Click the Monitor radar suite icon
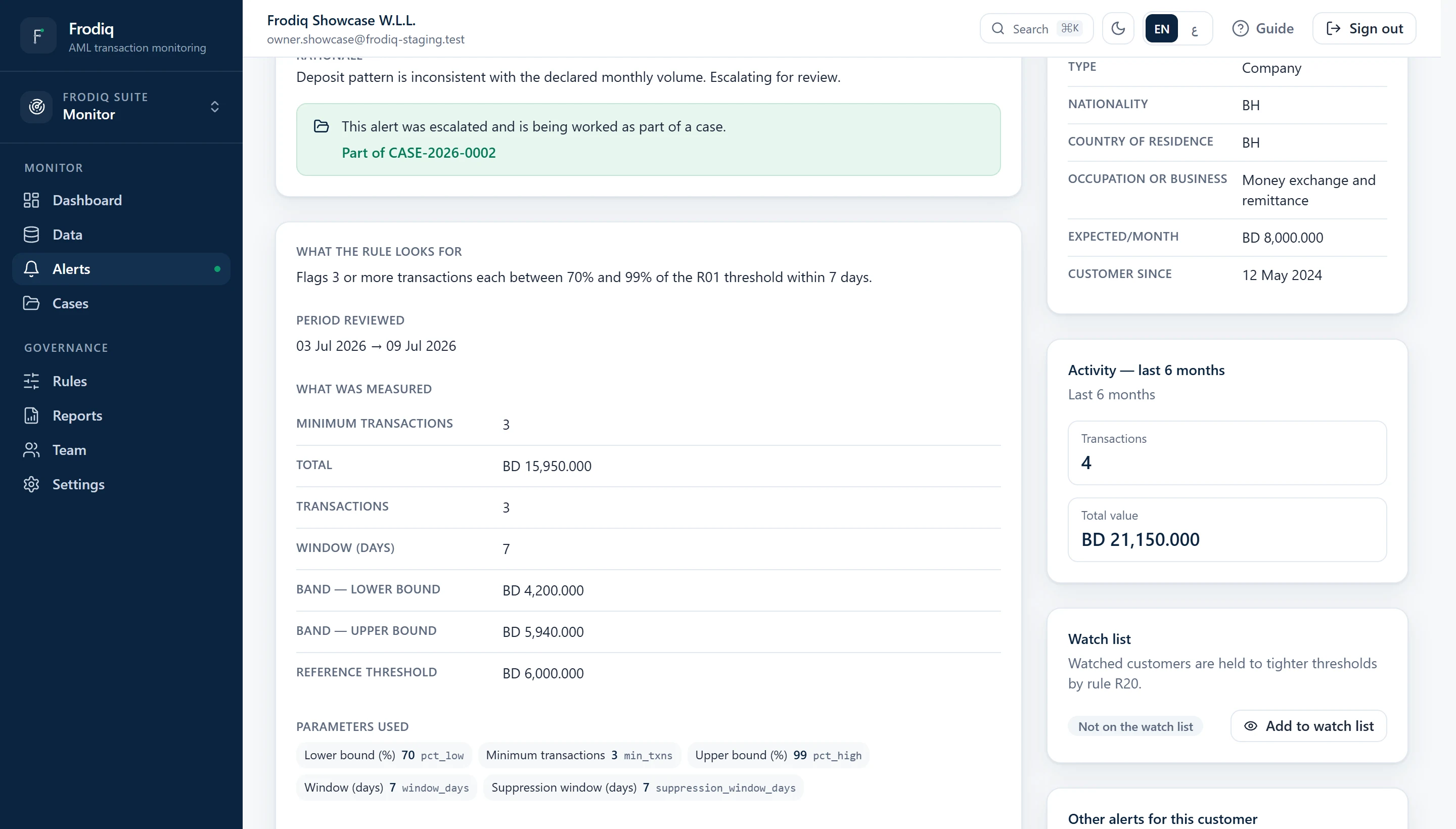The height and width of the screenshot is (829, 1456). click(37, 107)
